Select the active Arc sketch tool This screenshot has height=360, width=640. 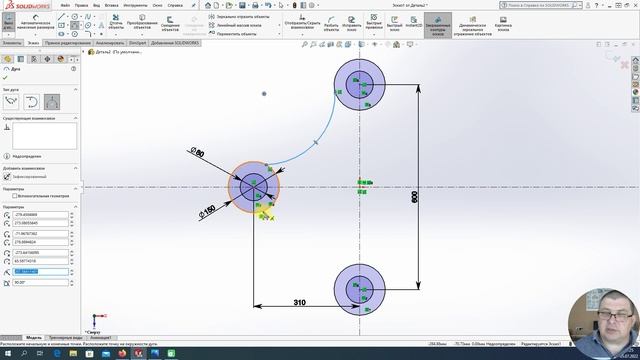click(75, 25)
